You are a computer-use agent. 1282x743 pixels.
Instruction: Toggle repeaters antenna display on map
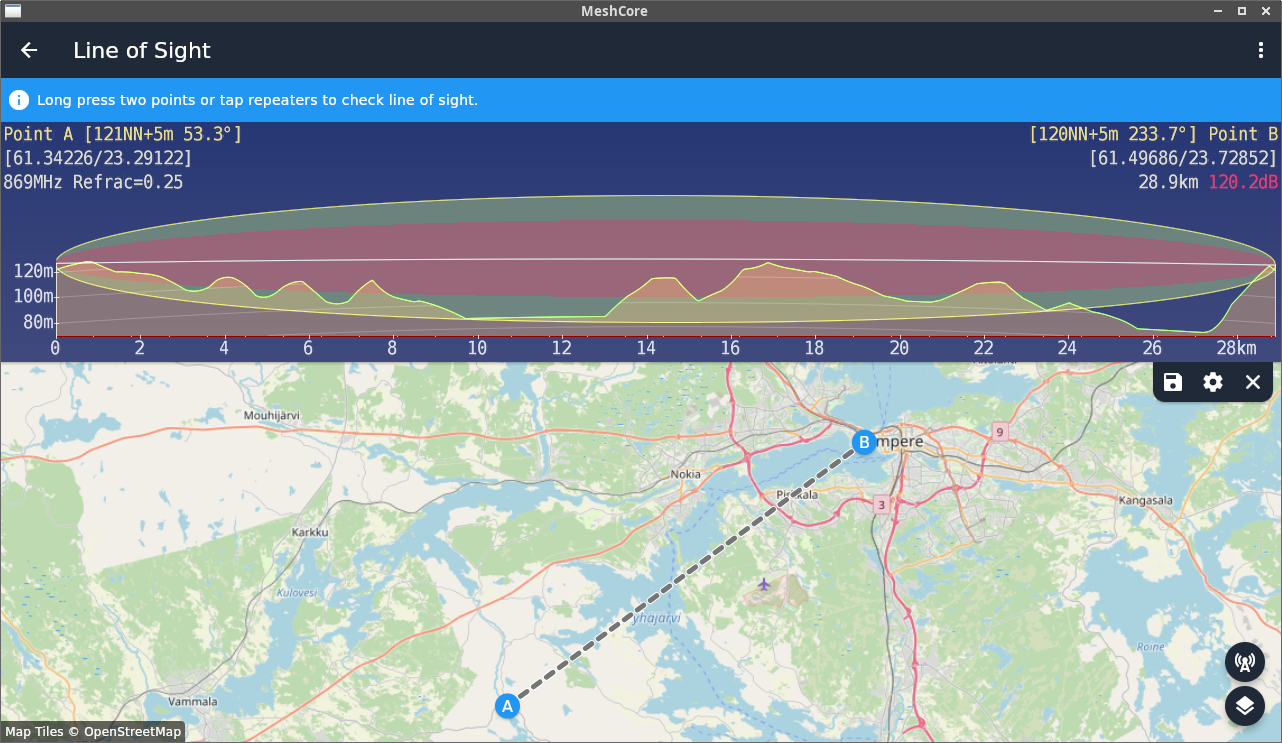pyautogui.click(x=1245, y=662)
